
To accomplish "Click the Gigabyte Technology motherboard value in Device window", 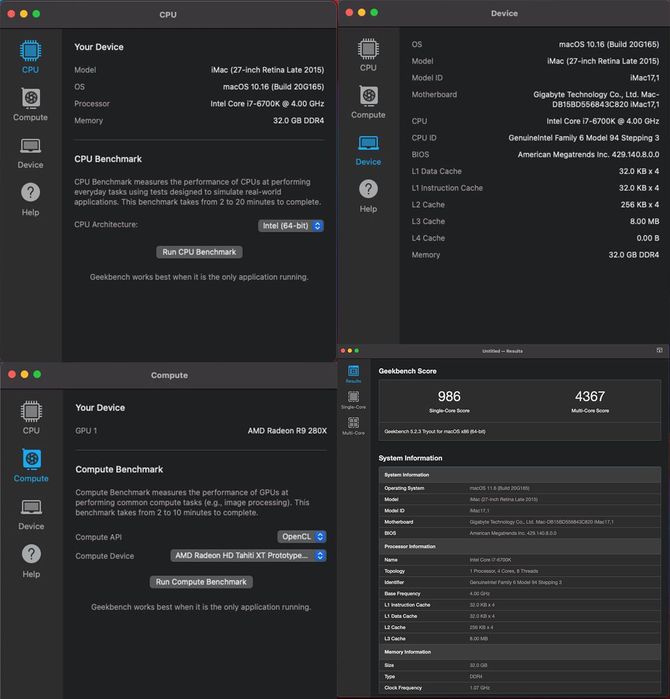I will point(596,99).
